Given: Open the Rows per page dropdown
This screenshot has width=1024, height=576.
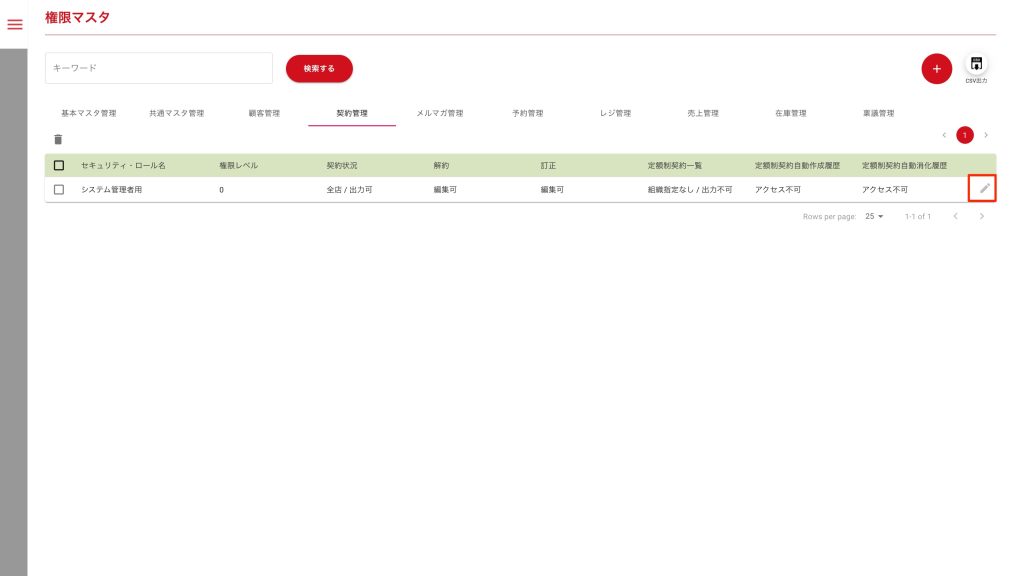Looking at the screenshot, I should tap(874, 216).
